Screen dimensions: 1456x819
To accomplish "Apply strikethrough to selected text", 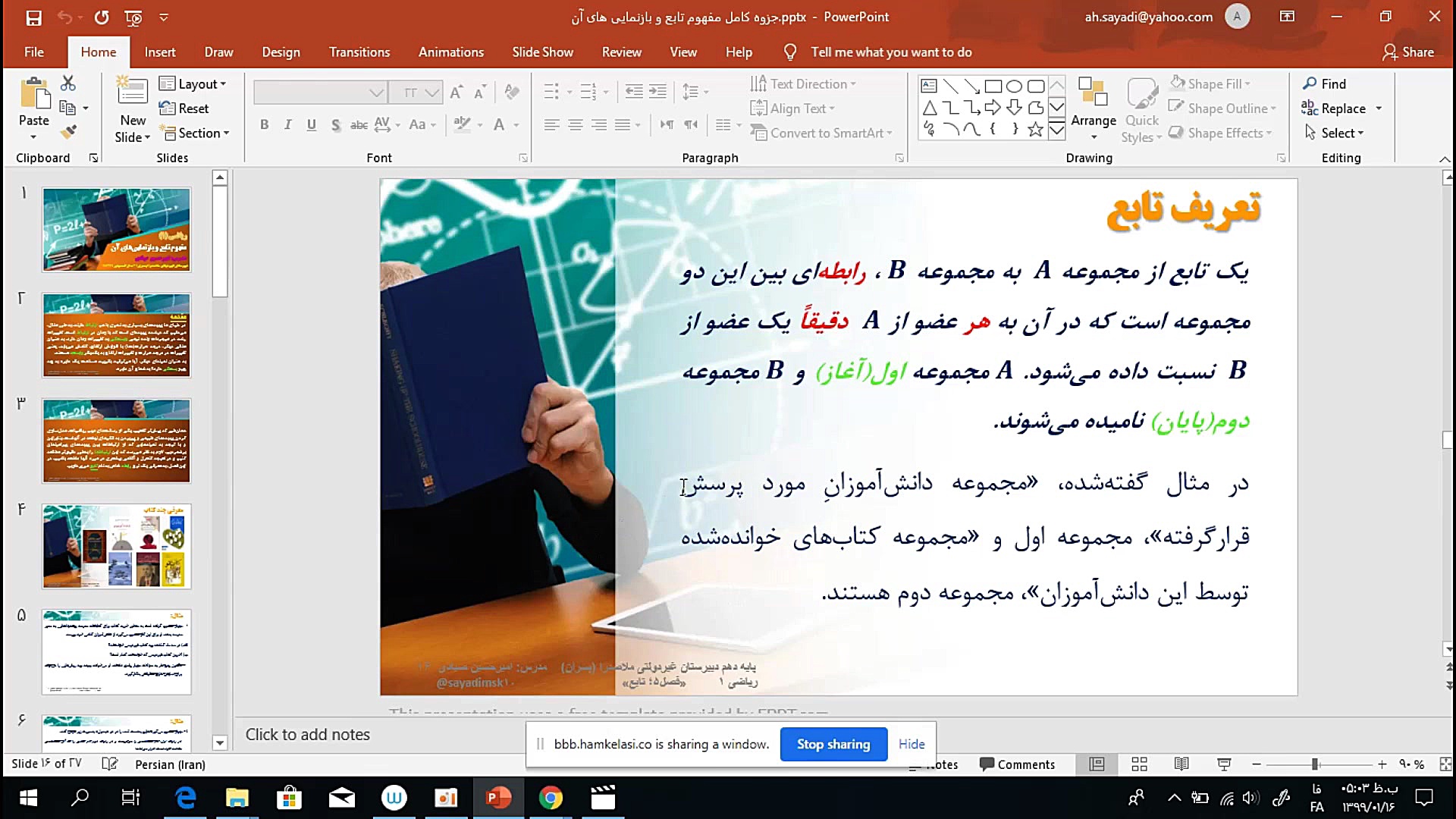I will tap(359, 126).
